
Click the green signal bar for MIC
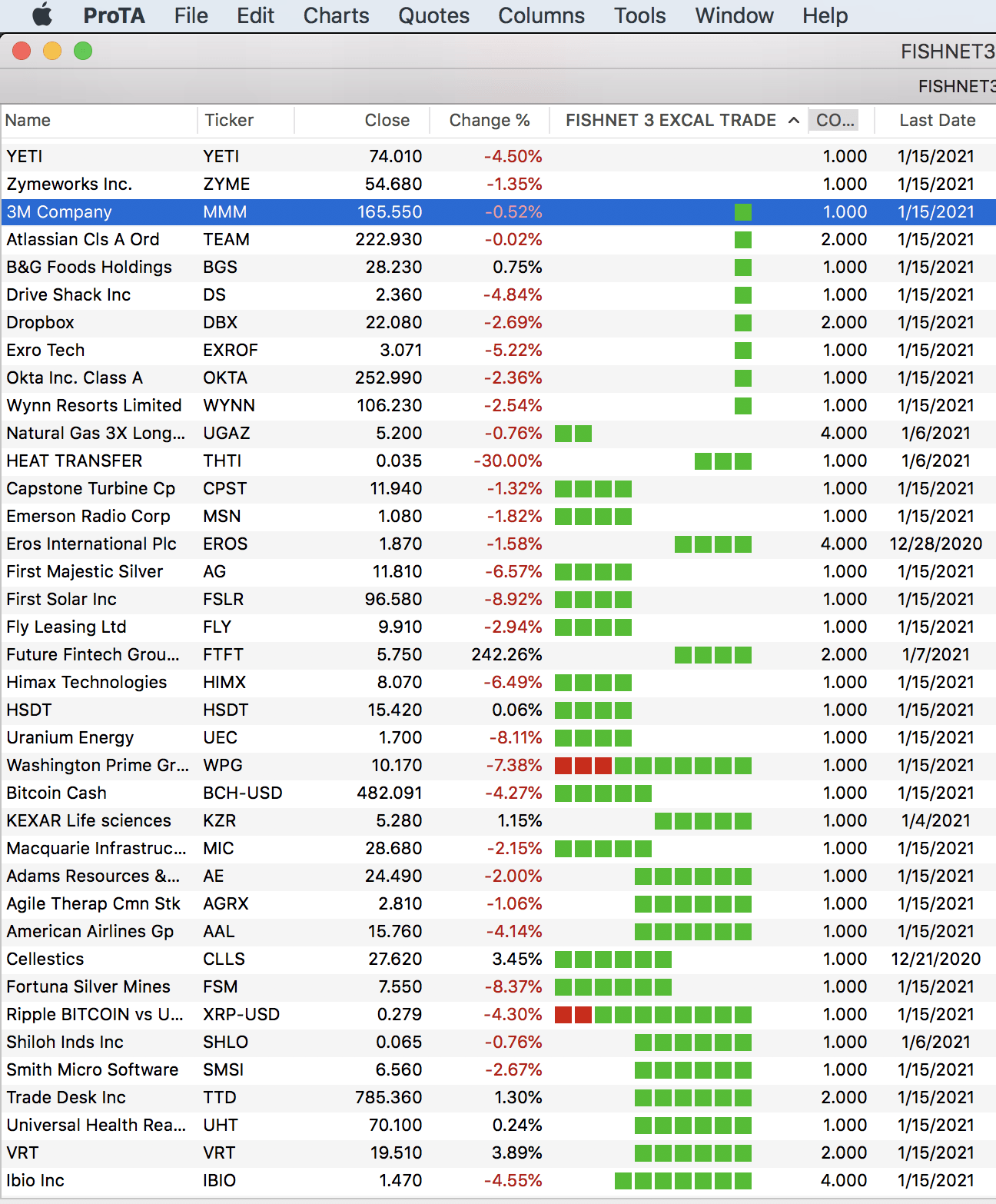click(x=603, y=848)
